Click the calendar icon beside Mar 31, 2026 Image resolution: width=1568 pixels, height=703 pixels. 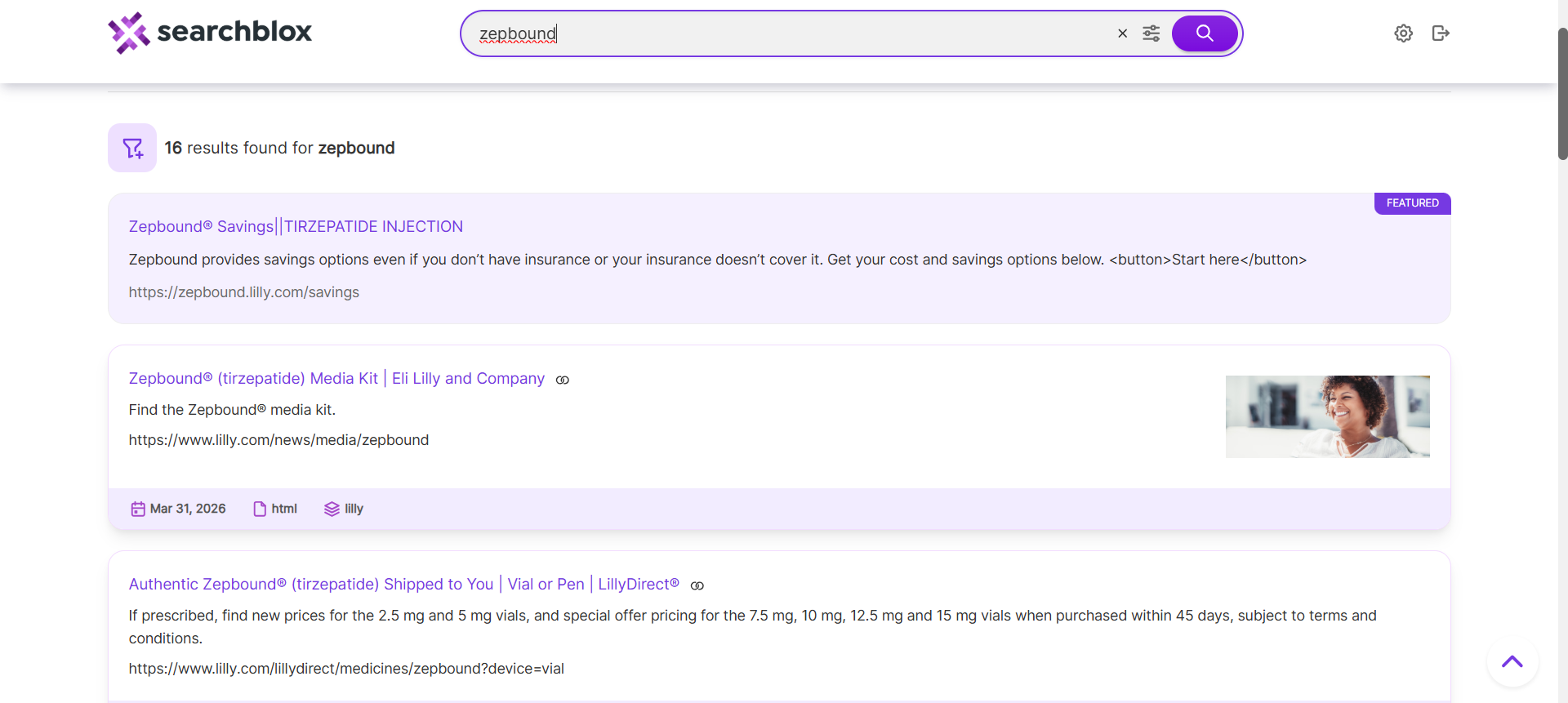138,509
